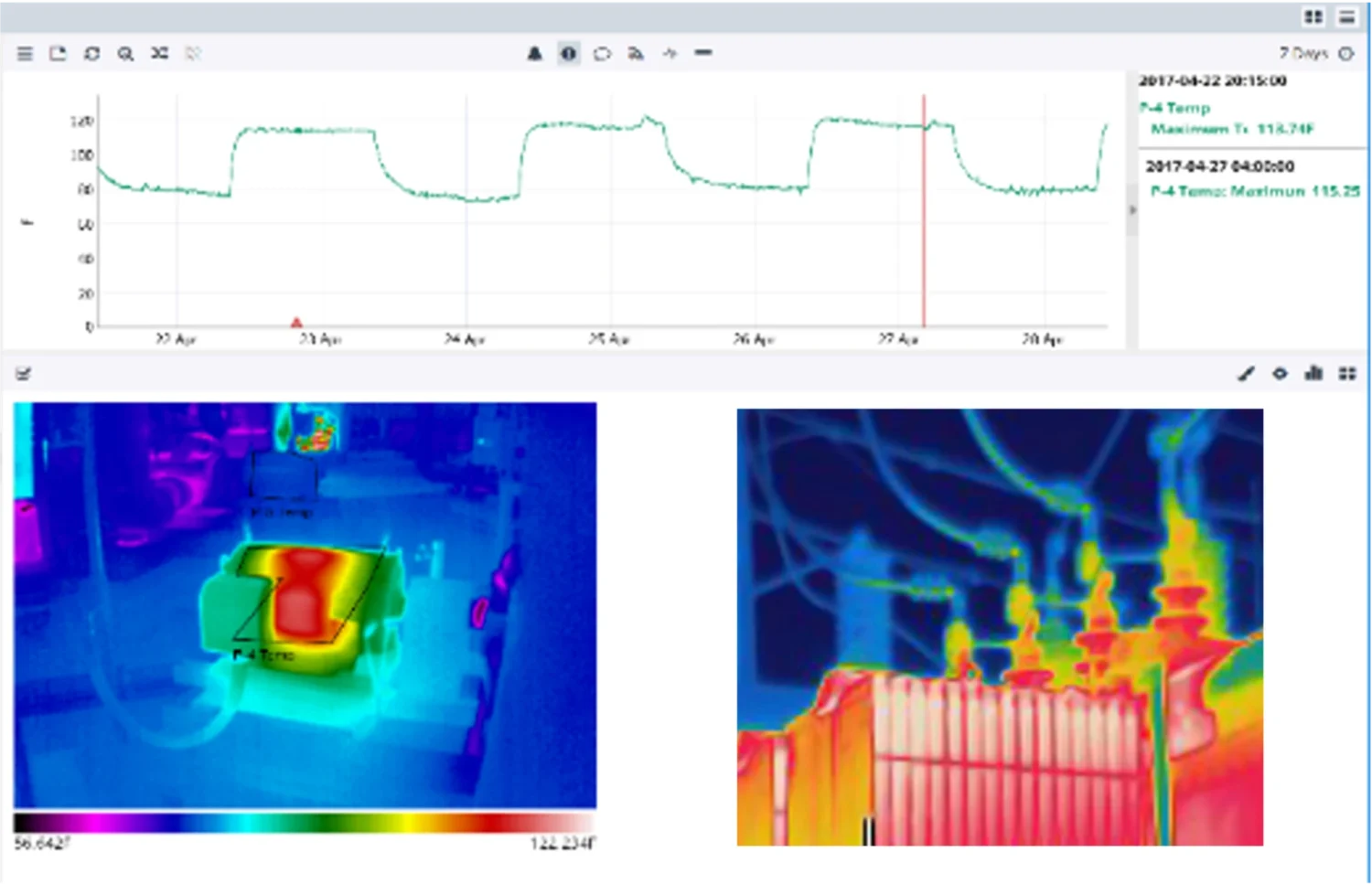The image size is (1372, 884).
Task: Click the thermal color palette scale bar
Action: [x=305, y=822]
